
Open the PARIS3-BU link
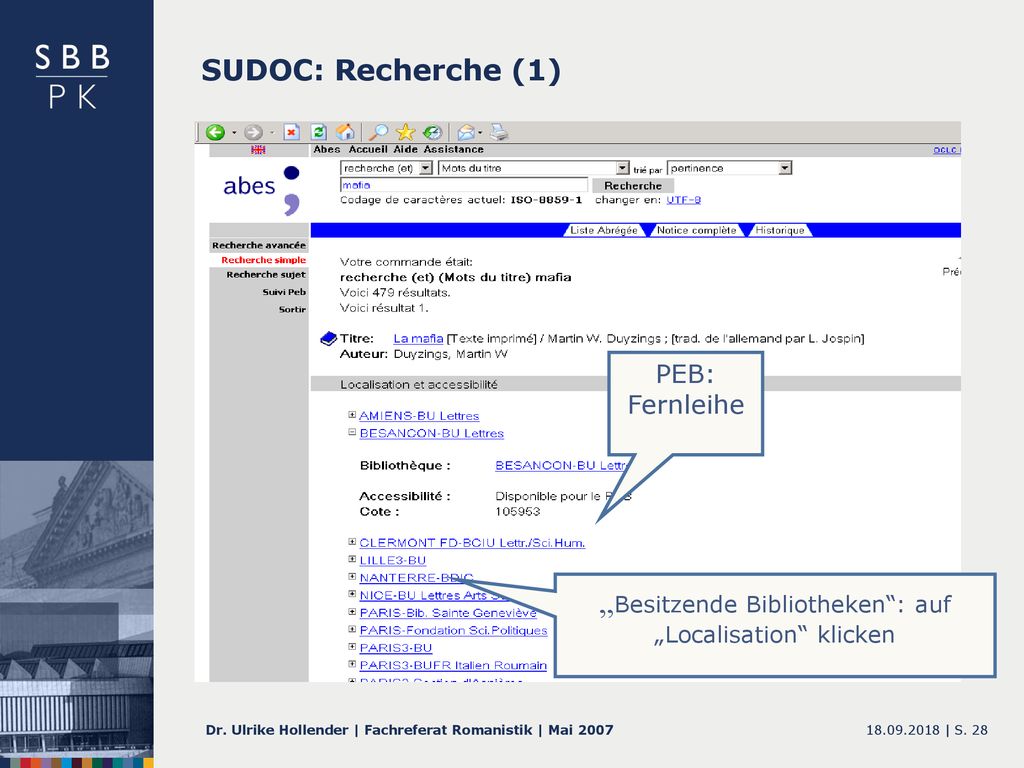pyautogui.click(x=396, y=647)
